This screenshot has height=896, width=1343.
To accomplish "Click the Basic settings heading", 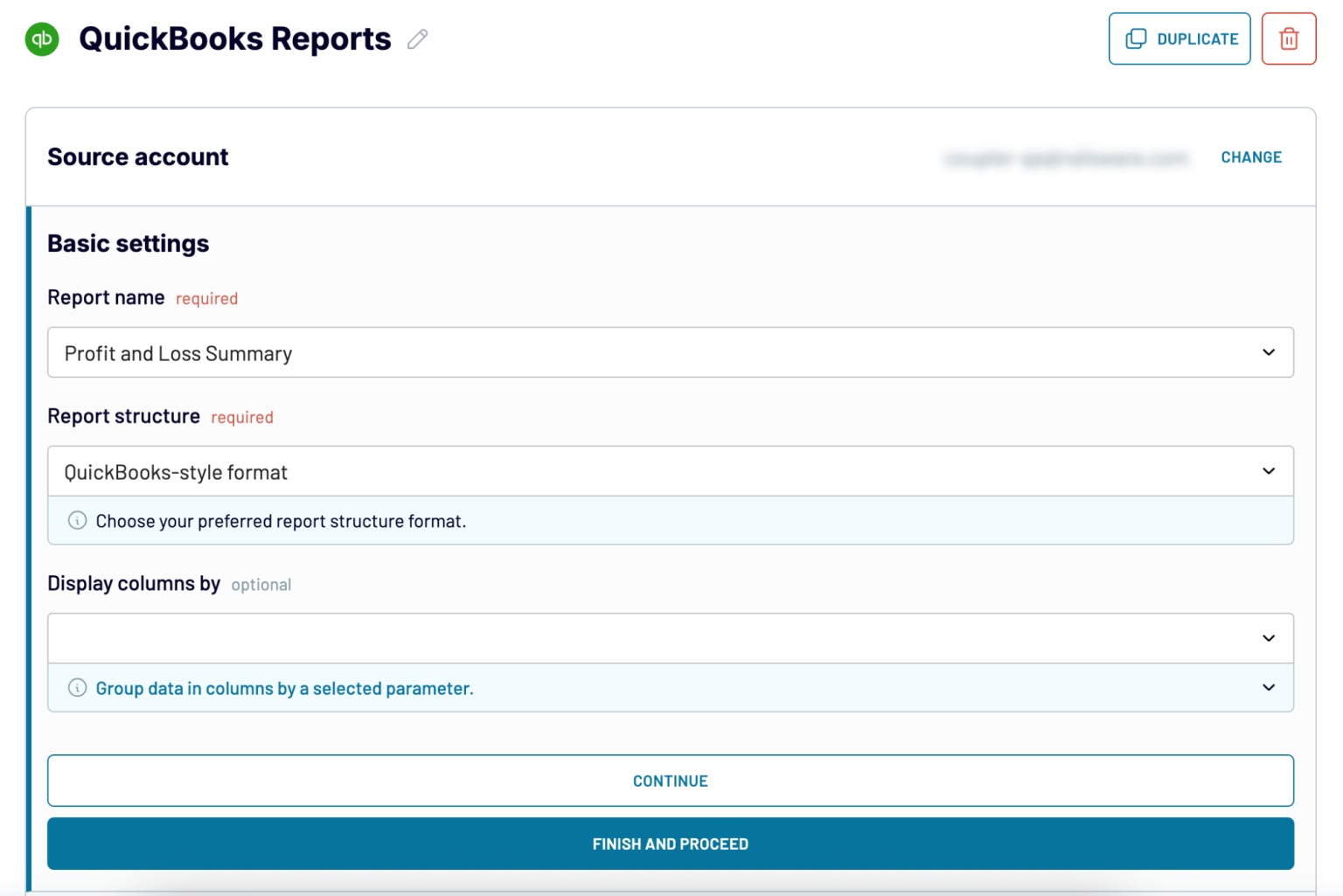I will coord(128,243).
